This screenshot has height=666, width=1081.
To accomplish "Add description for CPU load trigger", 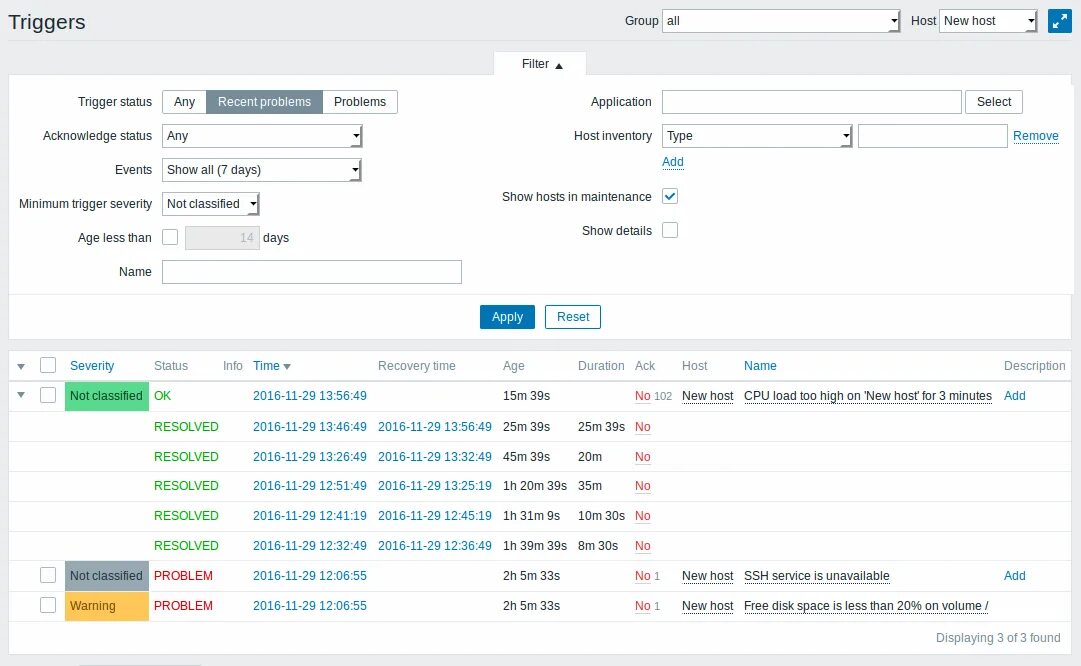I will coord(1014,396).
